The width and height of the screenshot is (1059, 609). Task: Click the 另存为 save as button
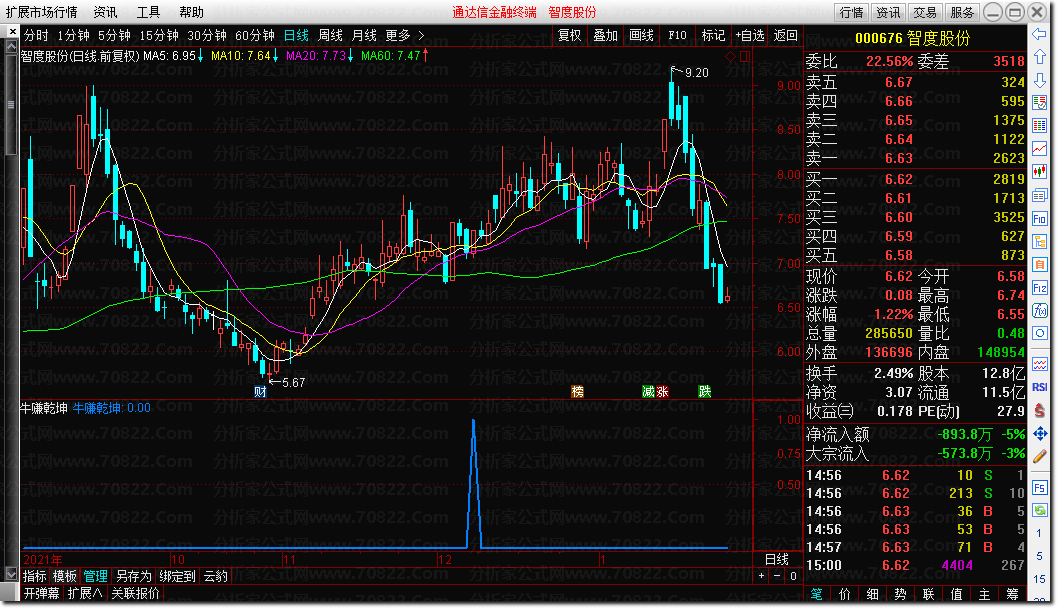(134, 576)
